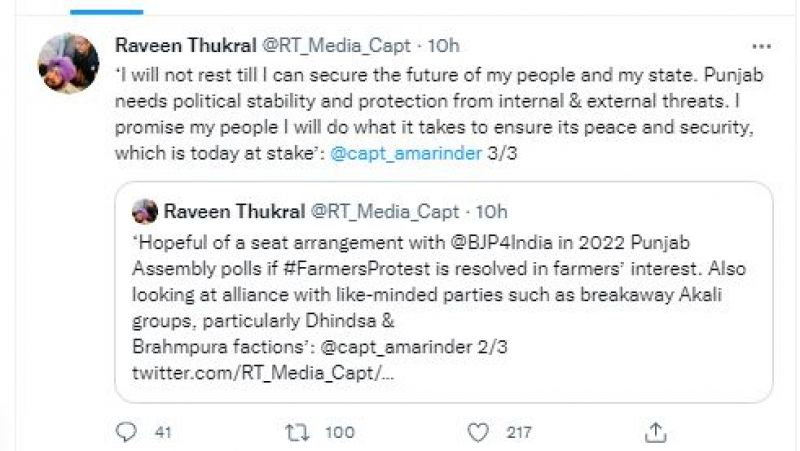The width and height of the screenshot is (800, 451).
Task: Like the tweet with the heart icon
Action: tap(479, 431)
